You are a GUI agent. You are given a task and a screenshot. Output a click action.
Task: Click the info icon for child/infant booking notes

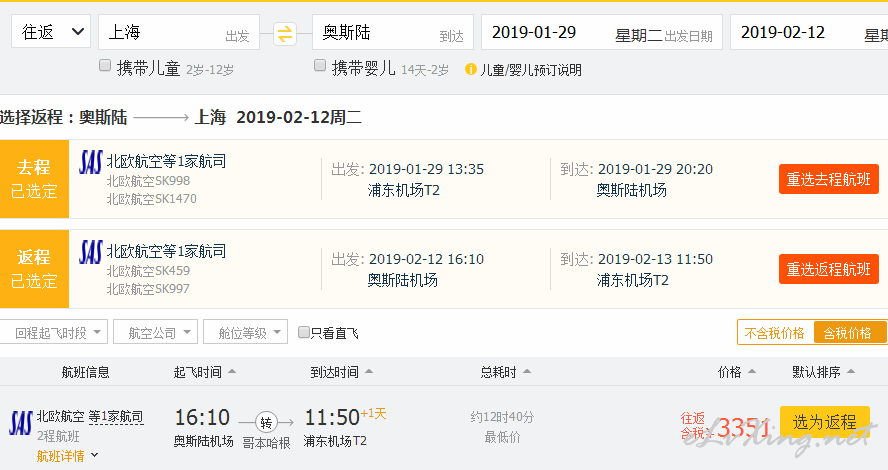[x=471, y=70]
